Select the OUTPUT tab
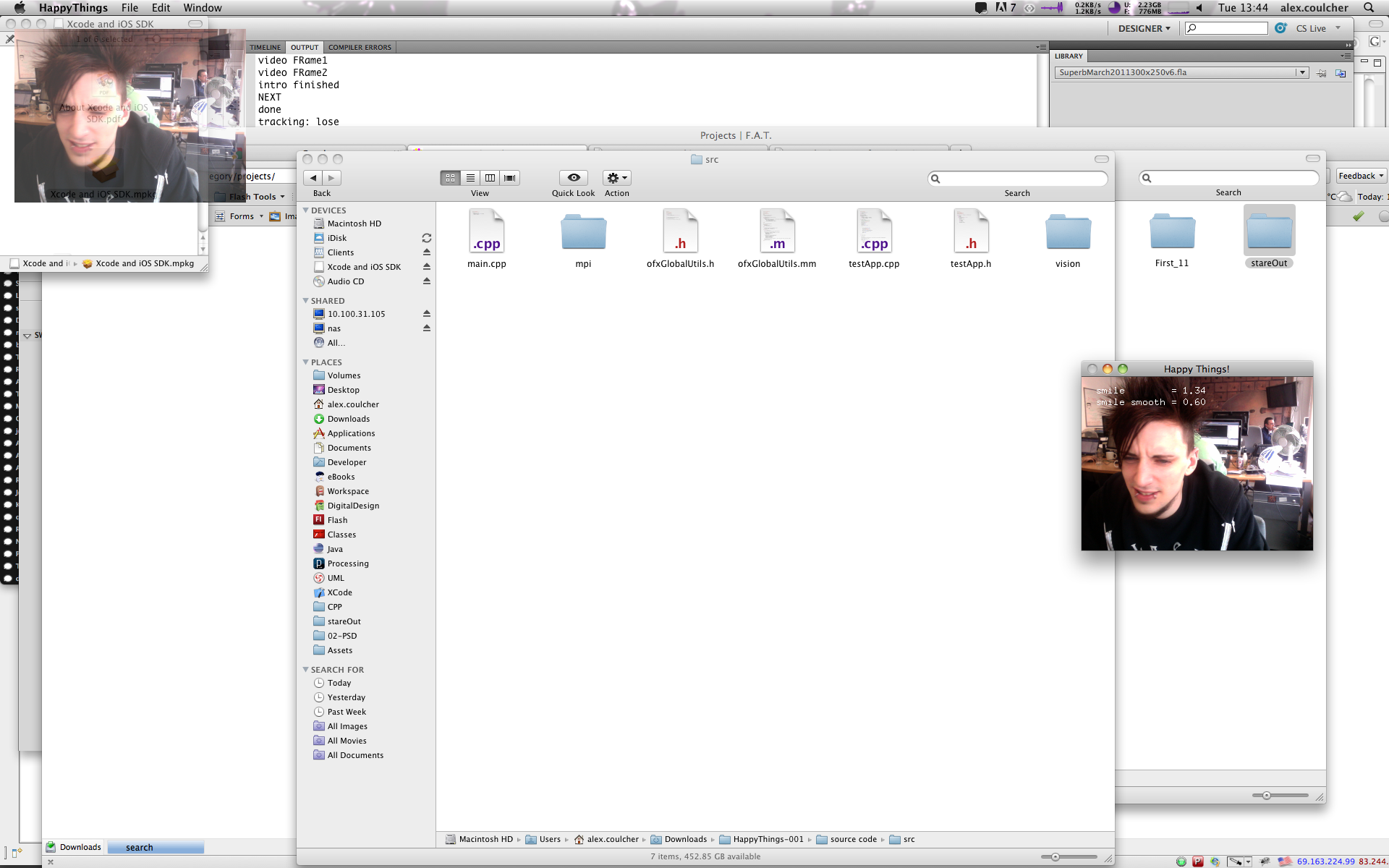Viewport: 1389px width, 868px height. tap(305, 47)
